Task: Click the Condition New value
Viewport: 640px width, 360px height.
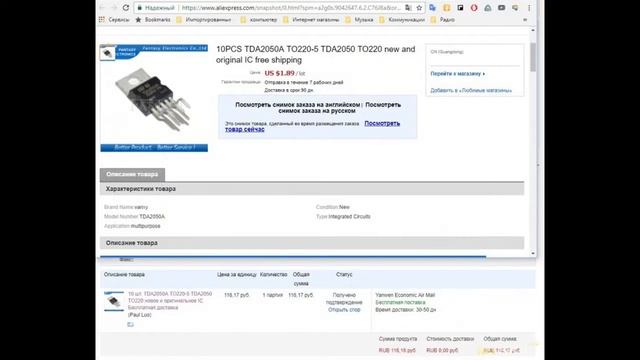Action: tap(344, 207)
